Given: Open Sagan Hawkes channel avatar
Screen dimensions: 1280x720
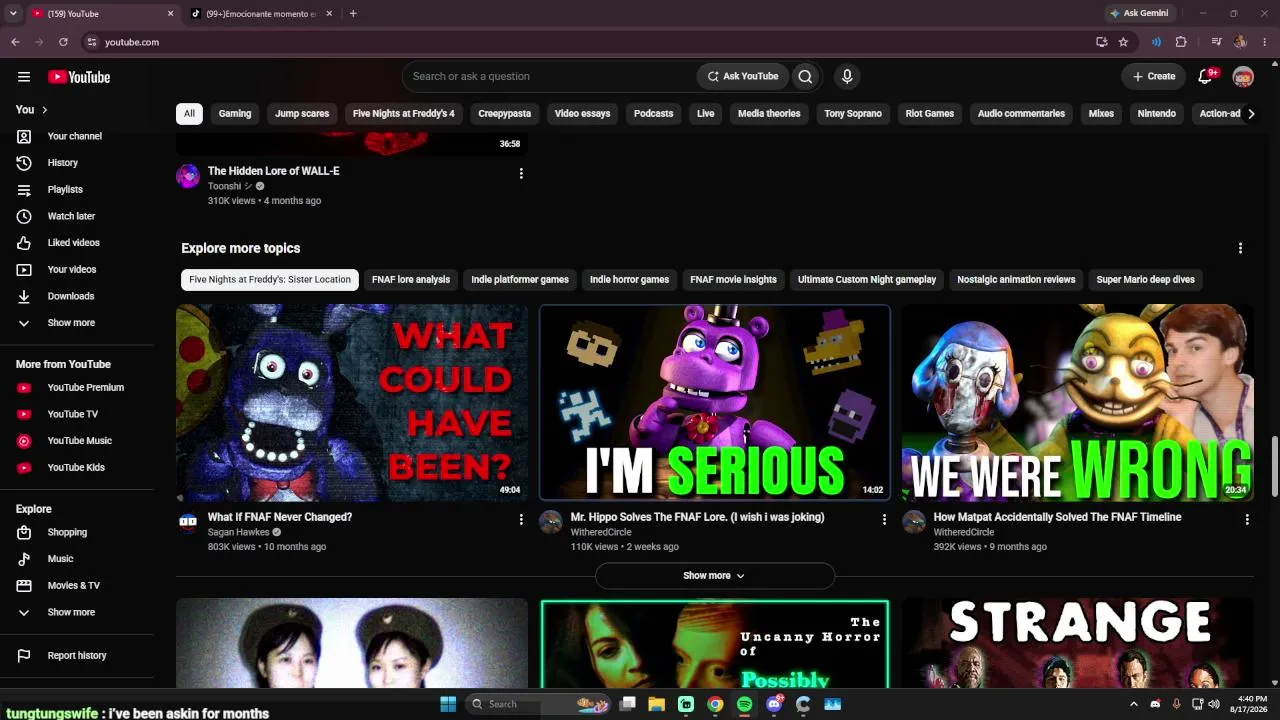Looking at the screenshot, I should click(188, 521).
